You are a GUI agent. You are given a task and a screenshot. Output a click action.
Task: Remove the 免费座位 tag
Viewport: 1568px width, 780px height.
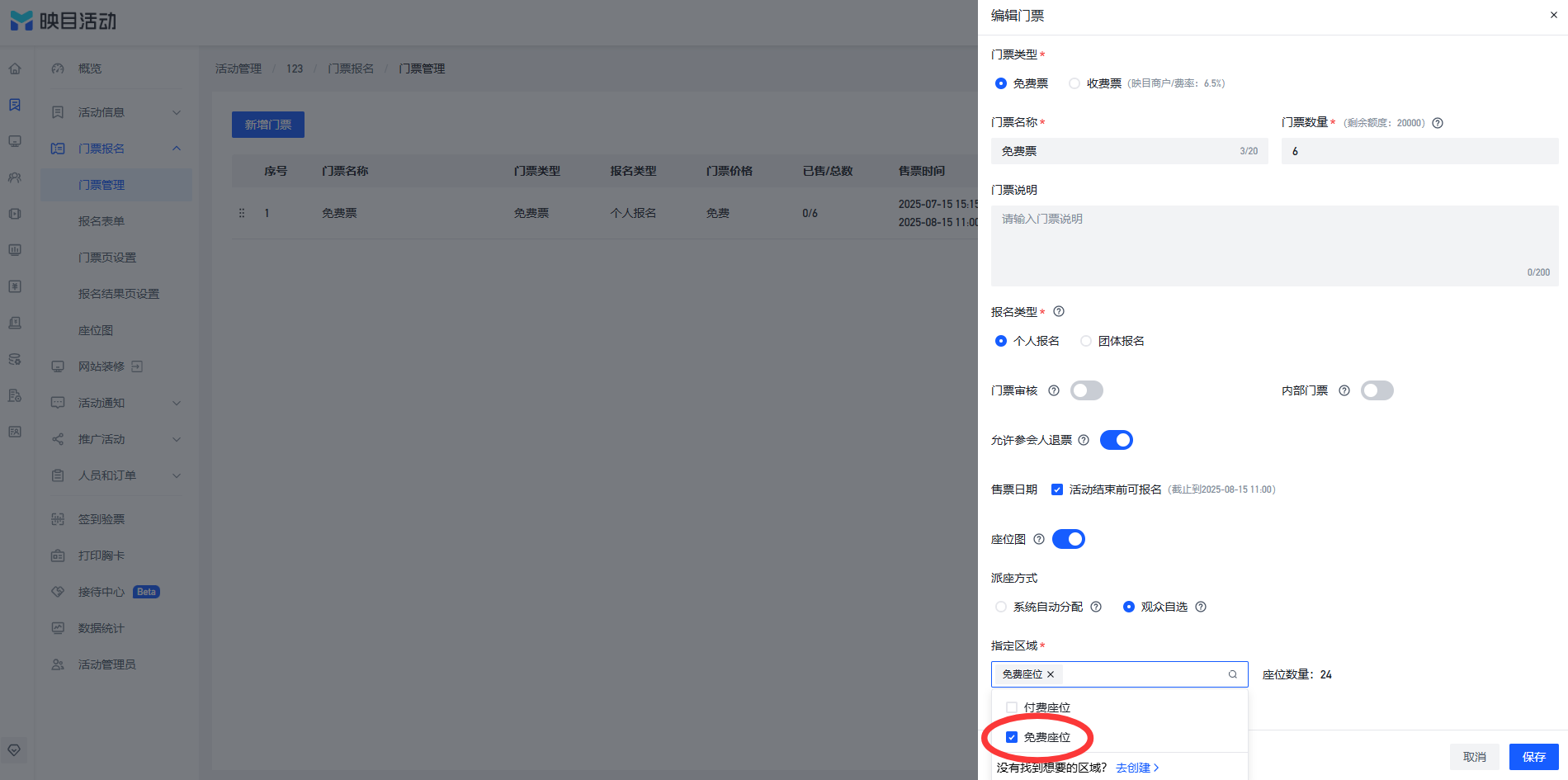(x=1051, y=674)
